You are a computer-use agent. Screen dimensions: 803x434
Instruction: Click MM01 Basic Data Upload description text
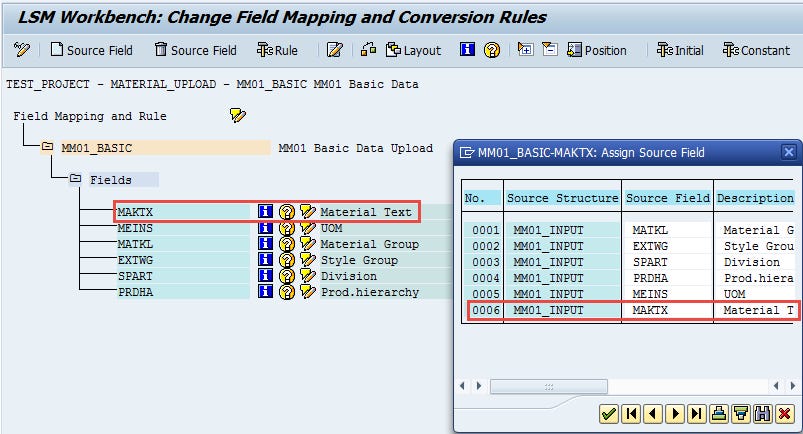(355, 148)
